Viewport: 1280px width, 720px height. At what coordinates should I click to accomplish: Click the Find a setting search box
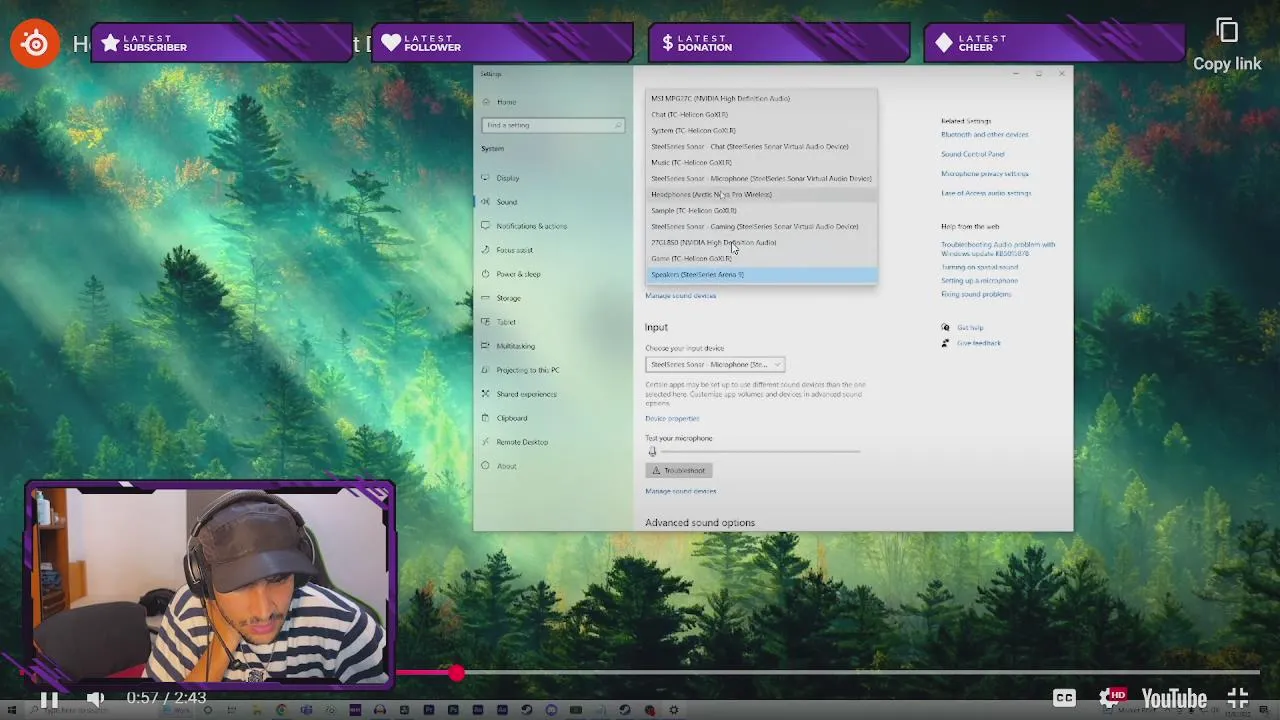pyautogui.click(x=553, y=125)
